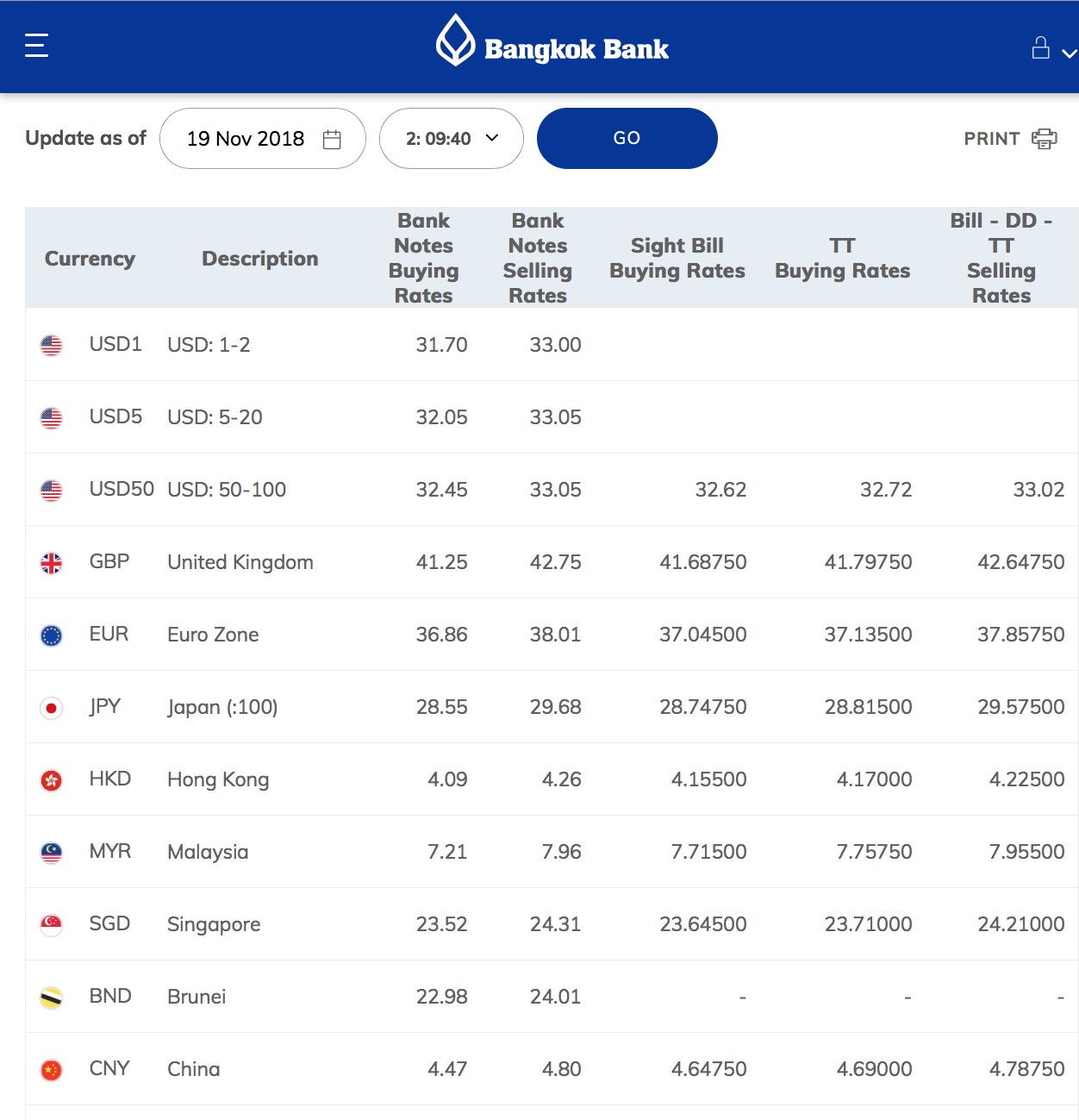1079x1120 pixels.
Task: Select the CNY China currency row
Action: click(x=552, y=1069)
